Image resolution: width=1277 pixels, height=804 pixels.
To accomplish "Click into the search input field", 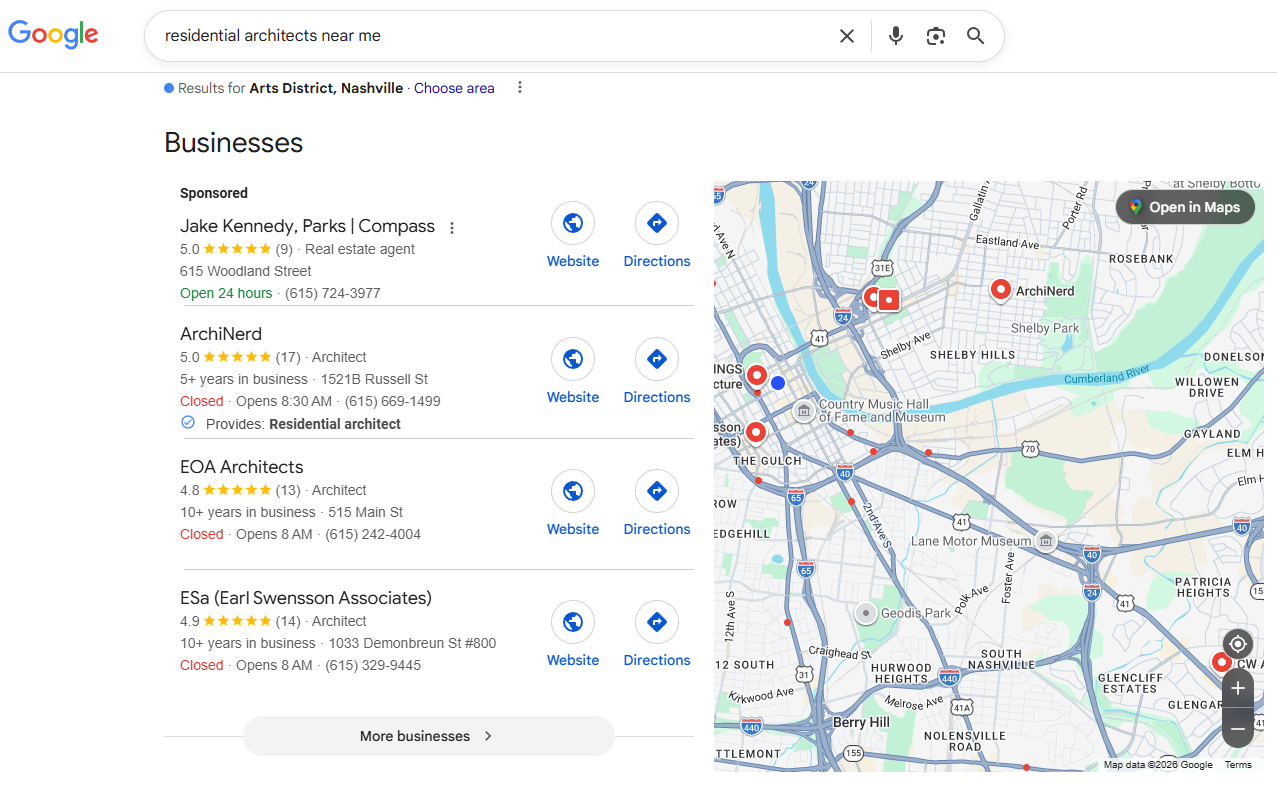I will click(490, 36).
